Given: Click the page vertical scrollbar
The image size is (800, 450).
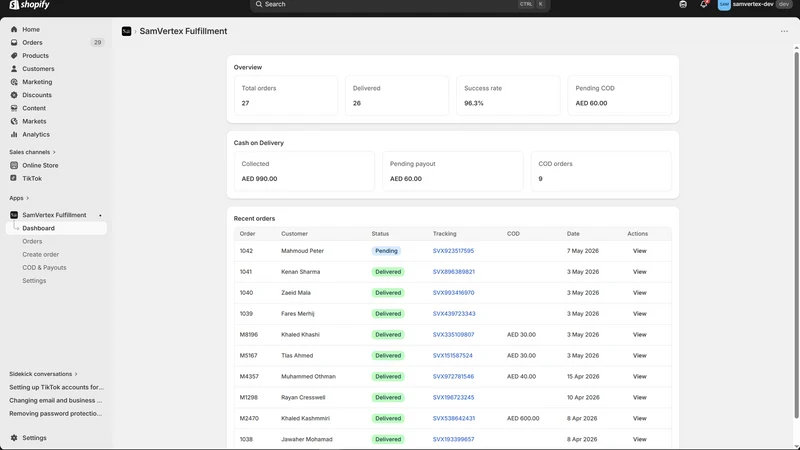Looking at the screenshot, I should [796, 235].
